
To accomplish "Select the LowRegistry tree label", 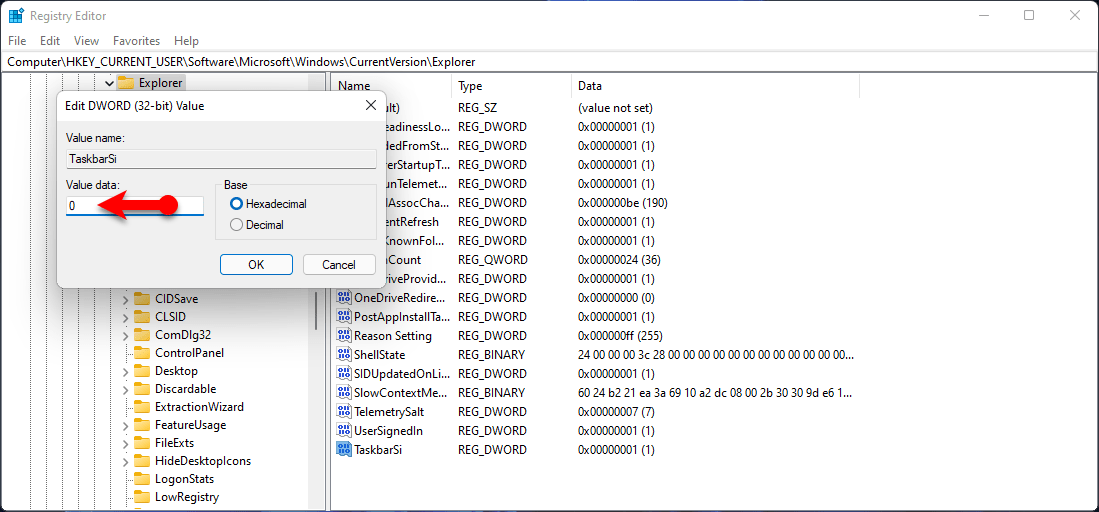I will coord(187,497).
